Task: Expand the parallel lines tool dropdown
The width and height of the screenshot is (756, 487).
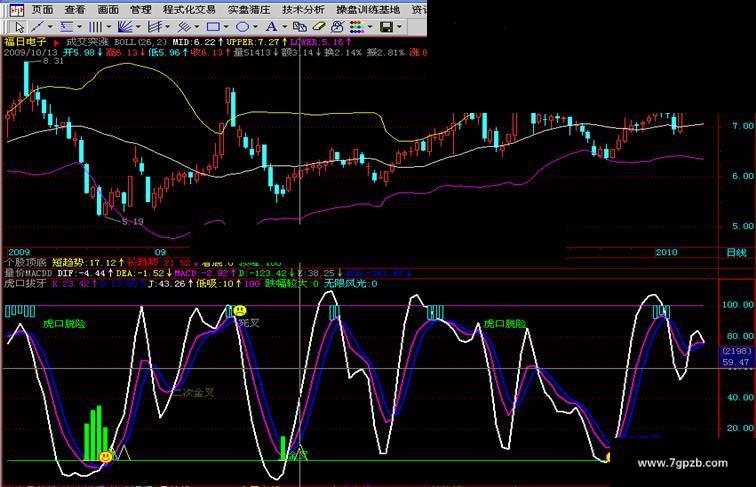Action: click(x=197, y=27)
